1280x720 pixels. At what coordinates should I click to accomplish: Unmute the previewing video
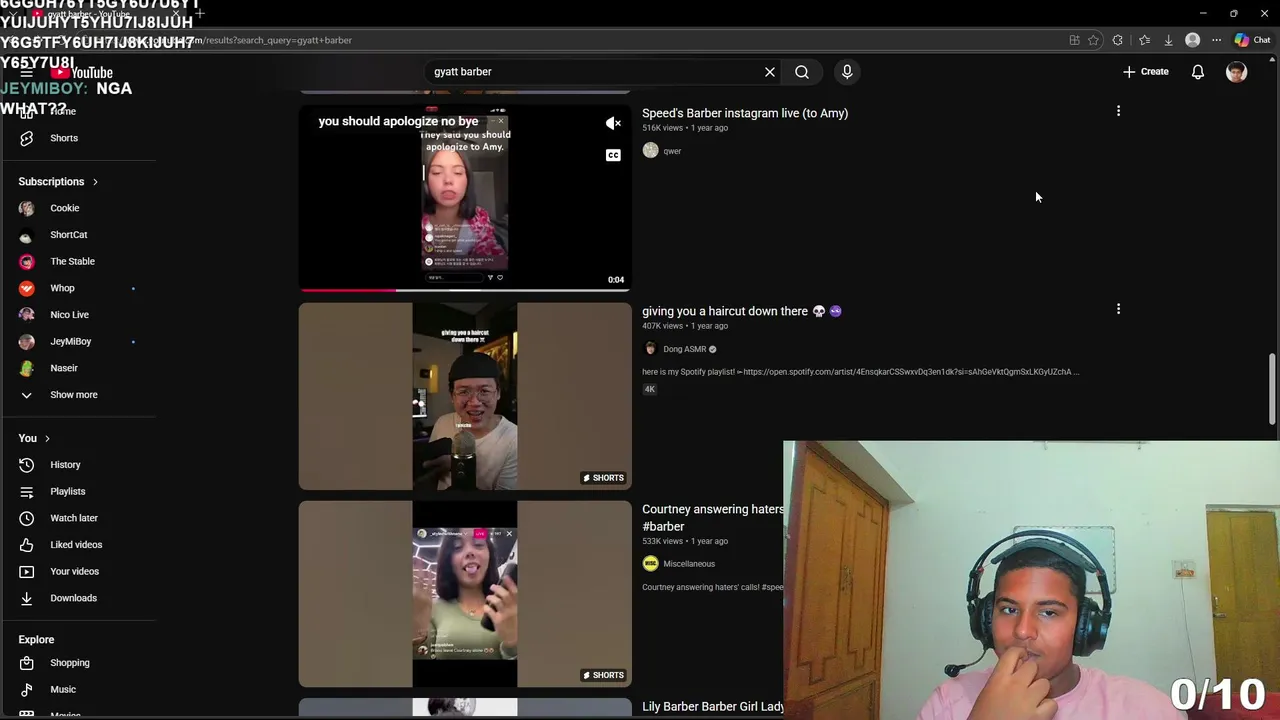pyautogui.click(x=613, y=123)
